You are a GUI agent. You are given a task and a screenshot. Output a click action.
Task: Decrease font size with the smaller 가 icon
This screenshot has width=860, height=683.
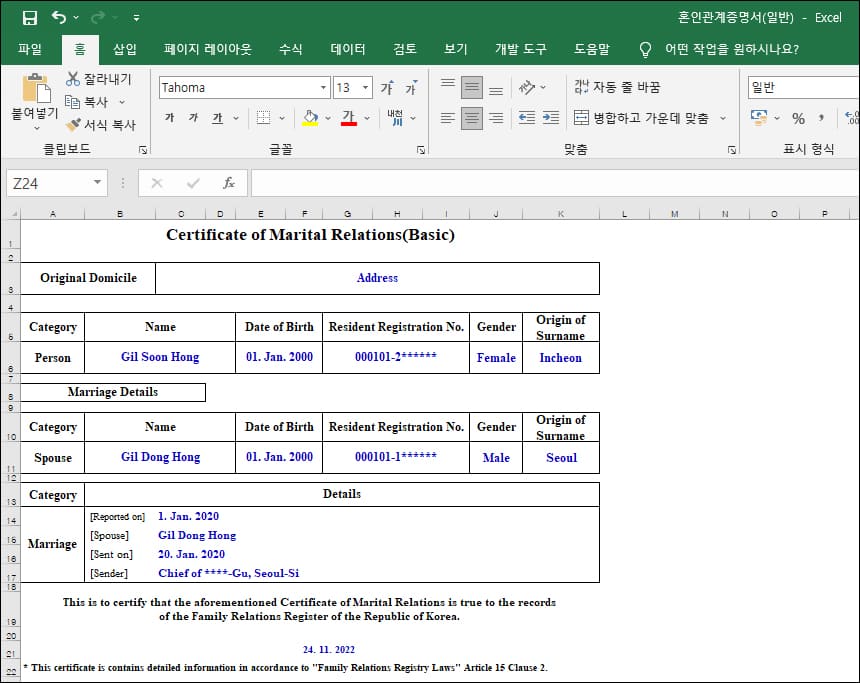tap(411, 88)
